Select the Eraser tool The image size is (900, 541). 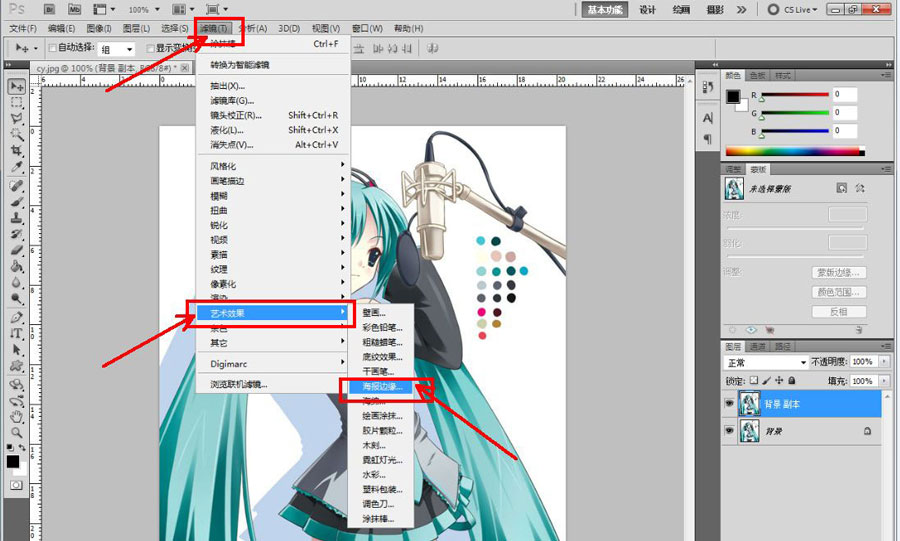pyautogui.click(x=17, y=250)
